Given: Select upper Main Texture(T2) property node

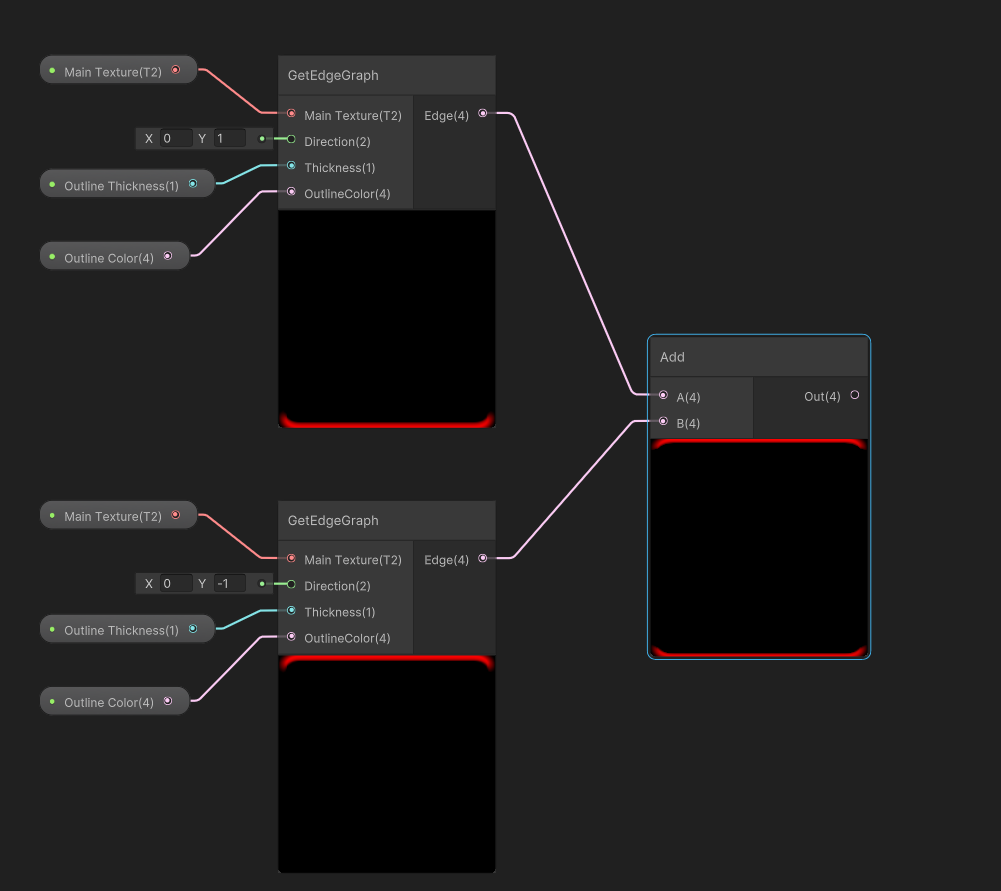Looking at the screenshot, I should (112, 71).
